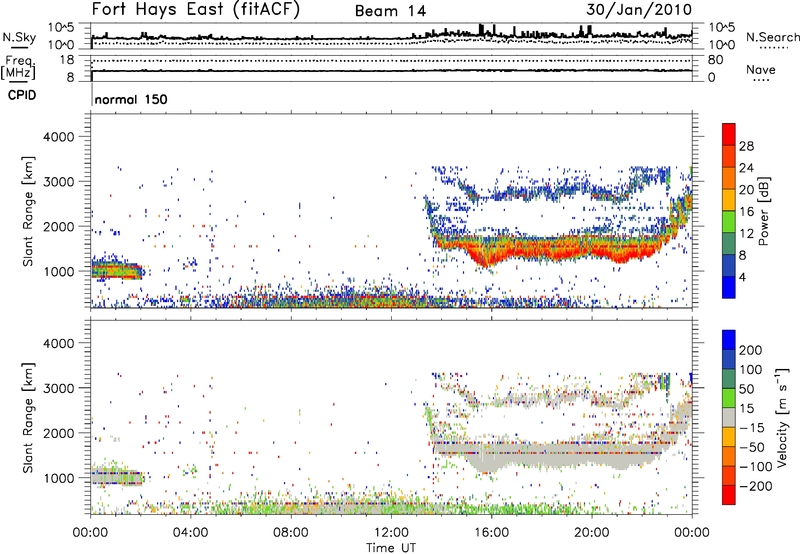Pick the light green 15–50 velocity colorbar segment
The image size is (800, 554).
click(x=729, y=398)
